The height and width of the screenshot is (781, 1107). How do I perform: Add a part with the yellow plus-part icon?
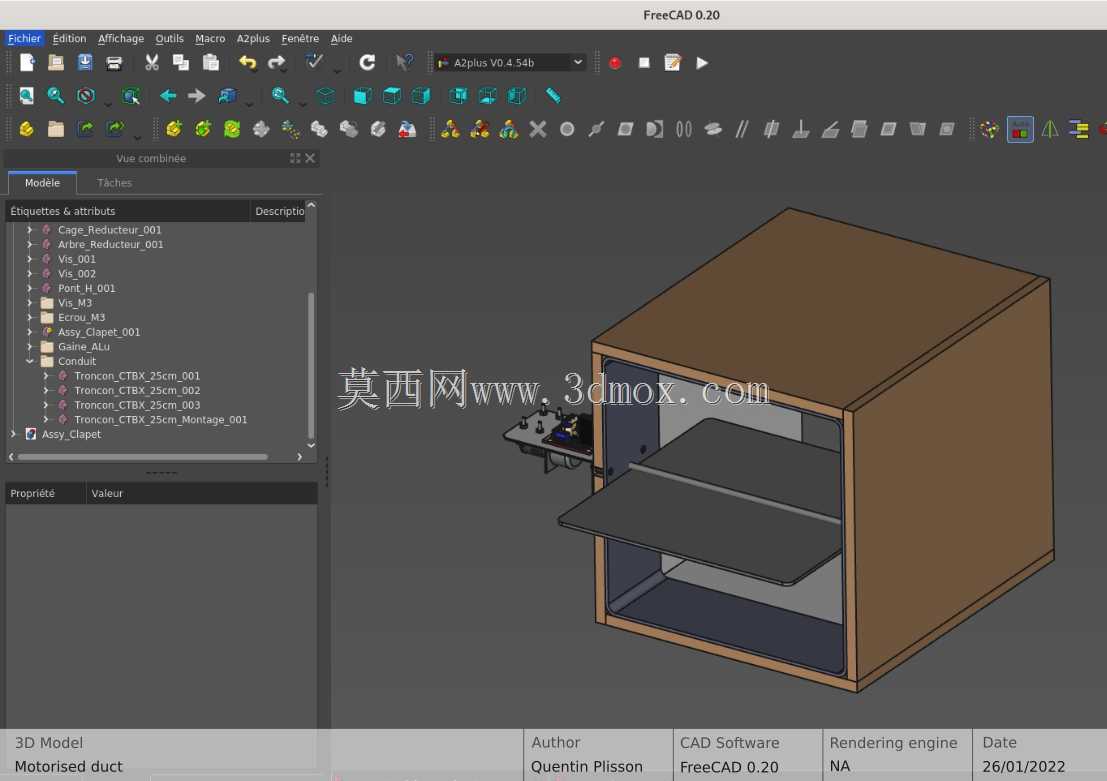174,129
